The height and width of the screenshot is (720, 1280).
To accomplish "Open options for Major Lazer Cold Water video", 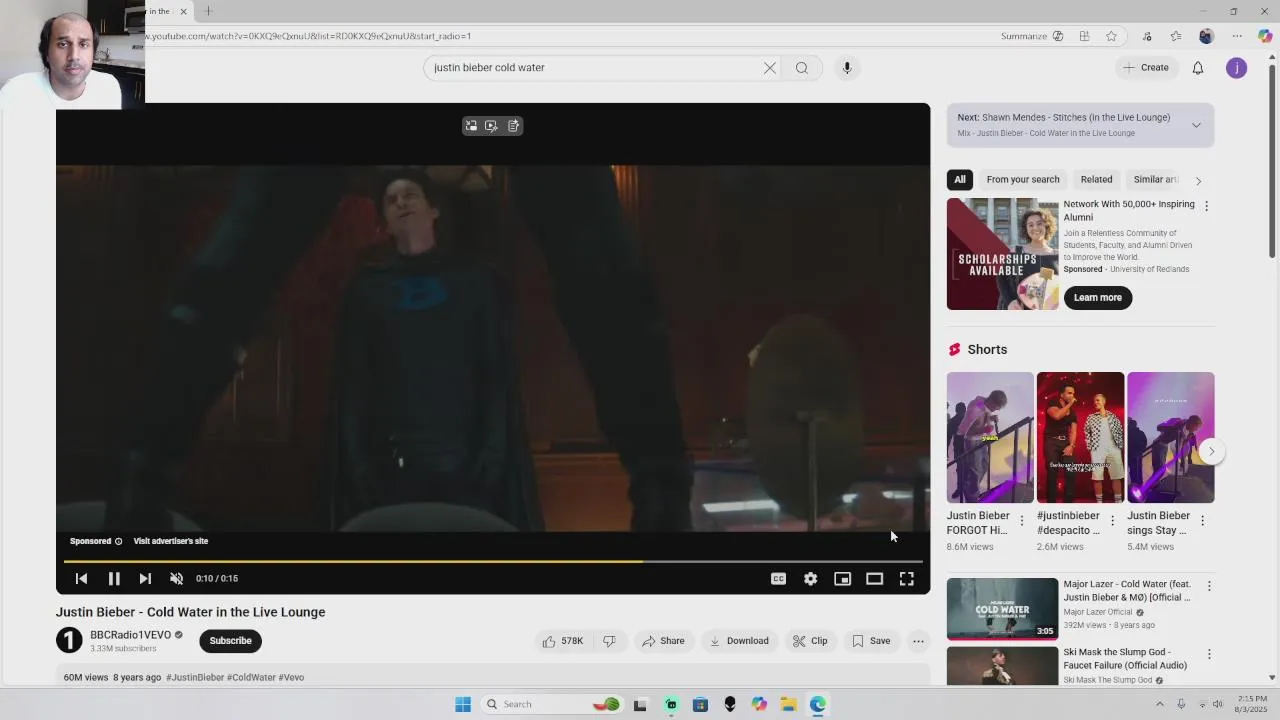I will point(1208,586).
